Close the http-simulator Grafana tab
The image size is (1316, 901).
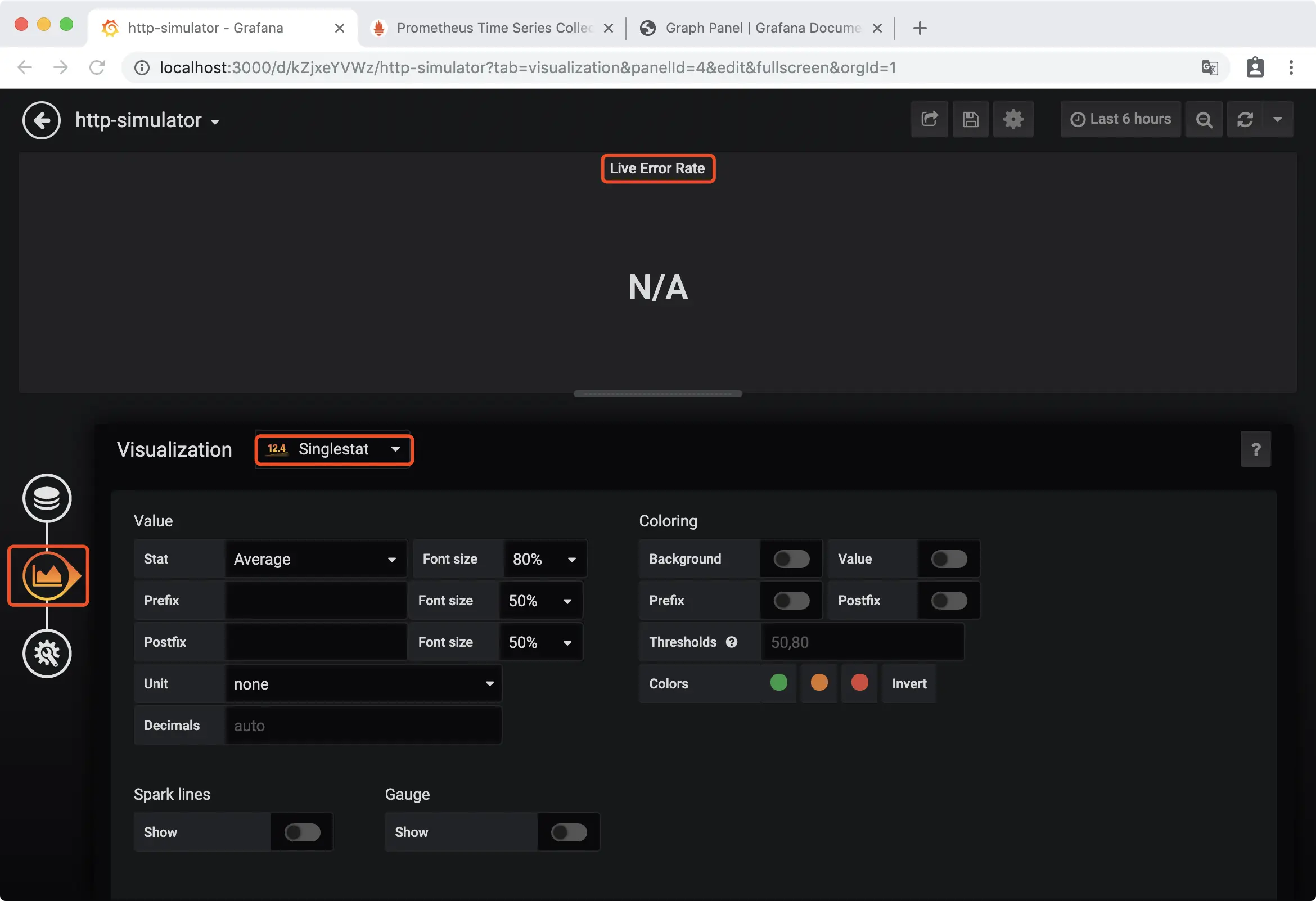[x=339, y=28]
